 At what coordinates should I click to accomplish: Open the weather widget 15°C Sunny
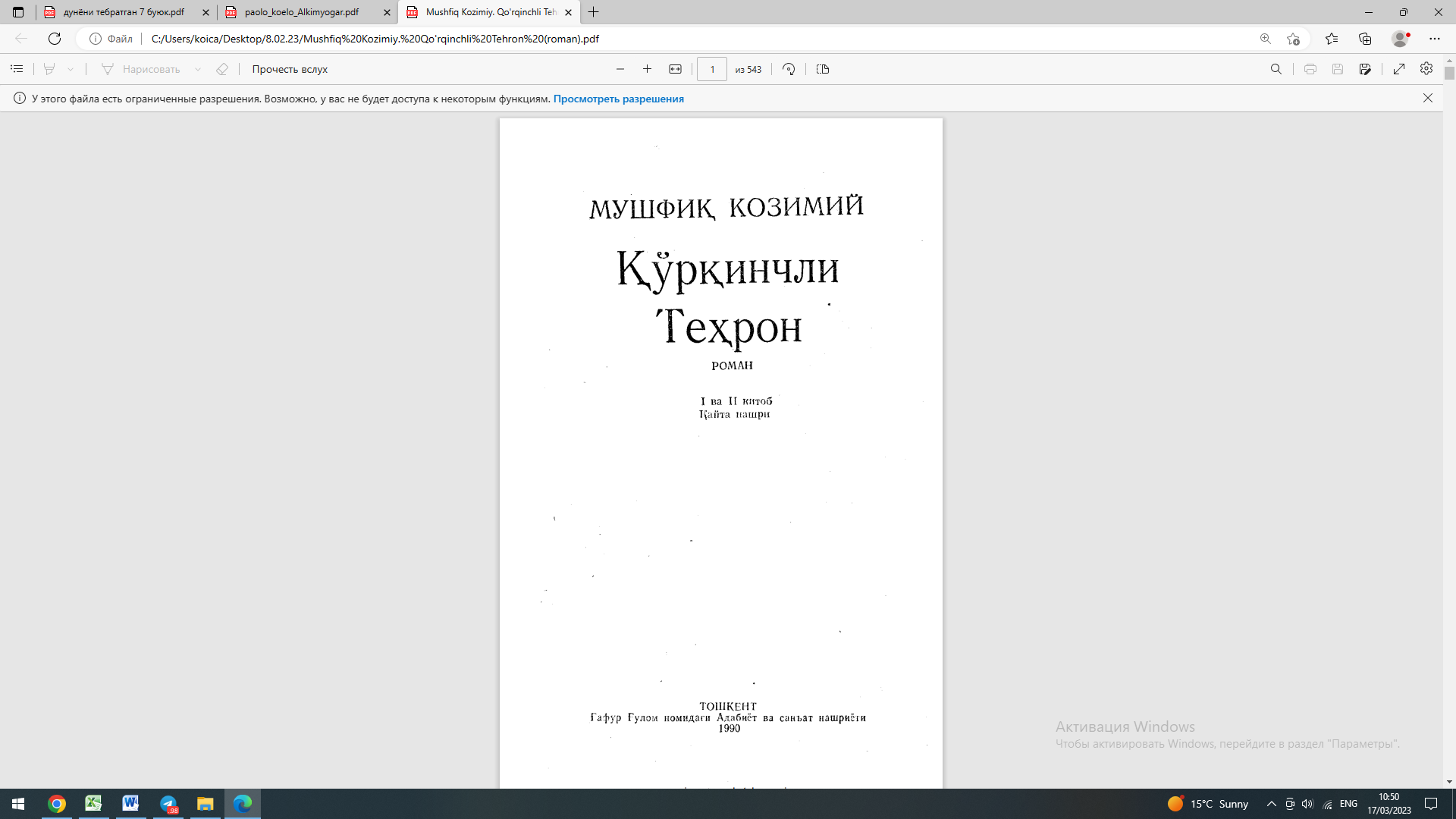[1208, 804]
